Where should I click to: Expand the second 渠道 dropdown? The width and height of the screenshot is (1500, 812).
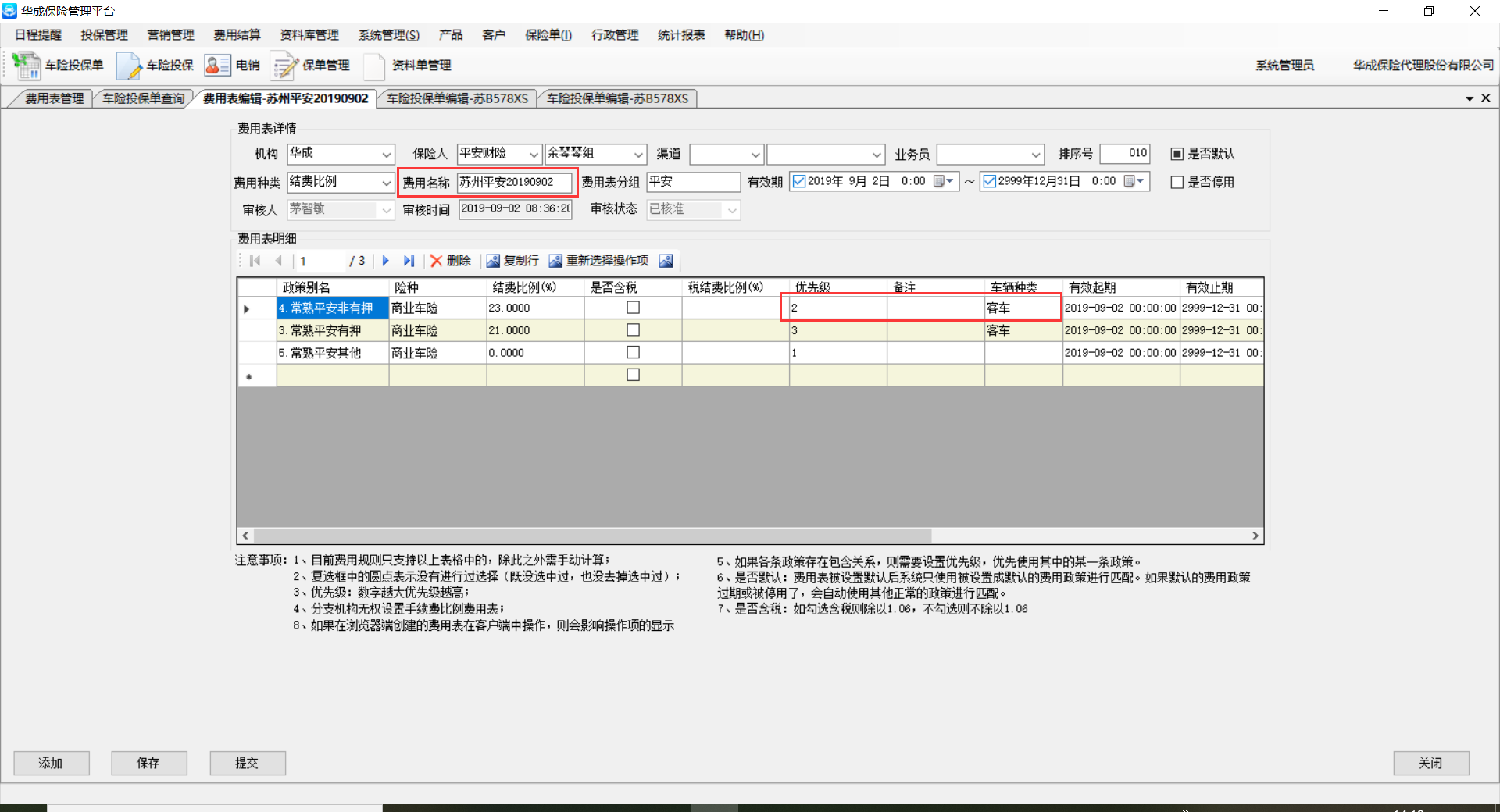point(877,155)
